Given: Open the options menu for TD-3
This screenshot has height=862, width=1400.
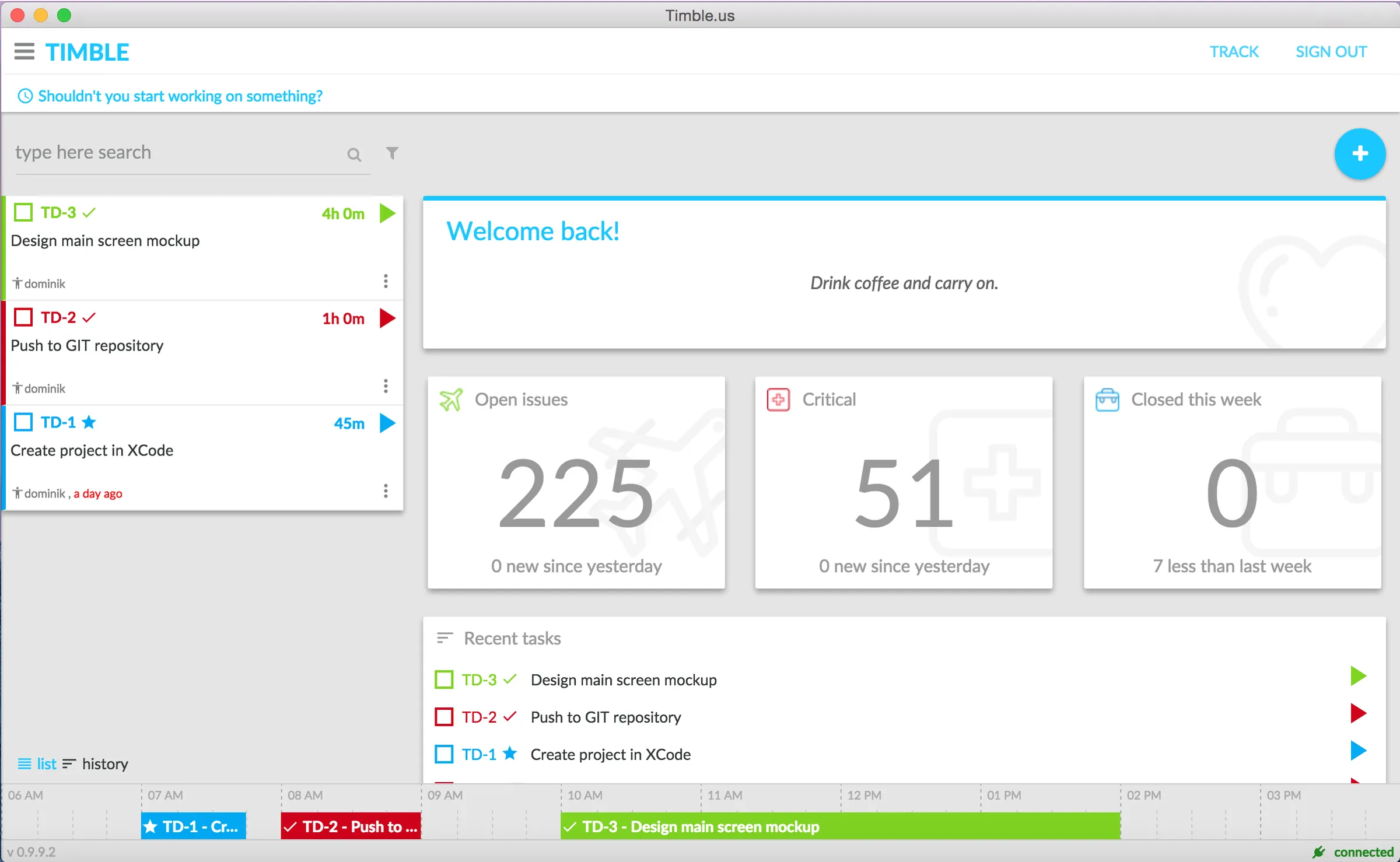Looking at the screenshot, I should point(386,281).
